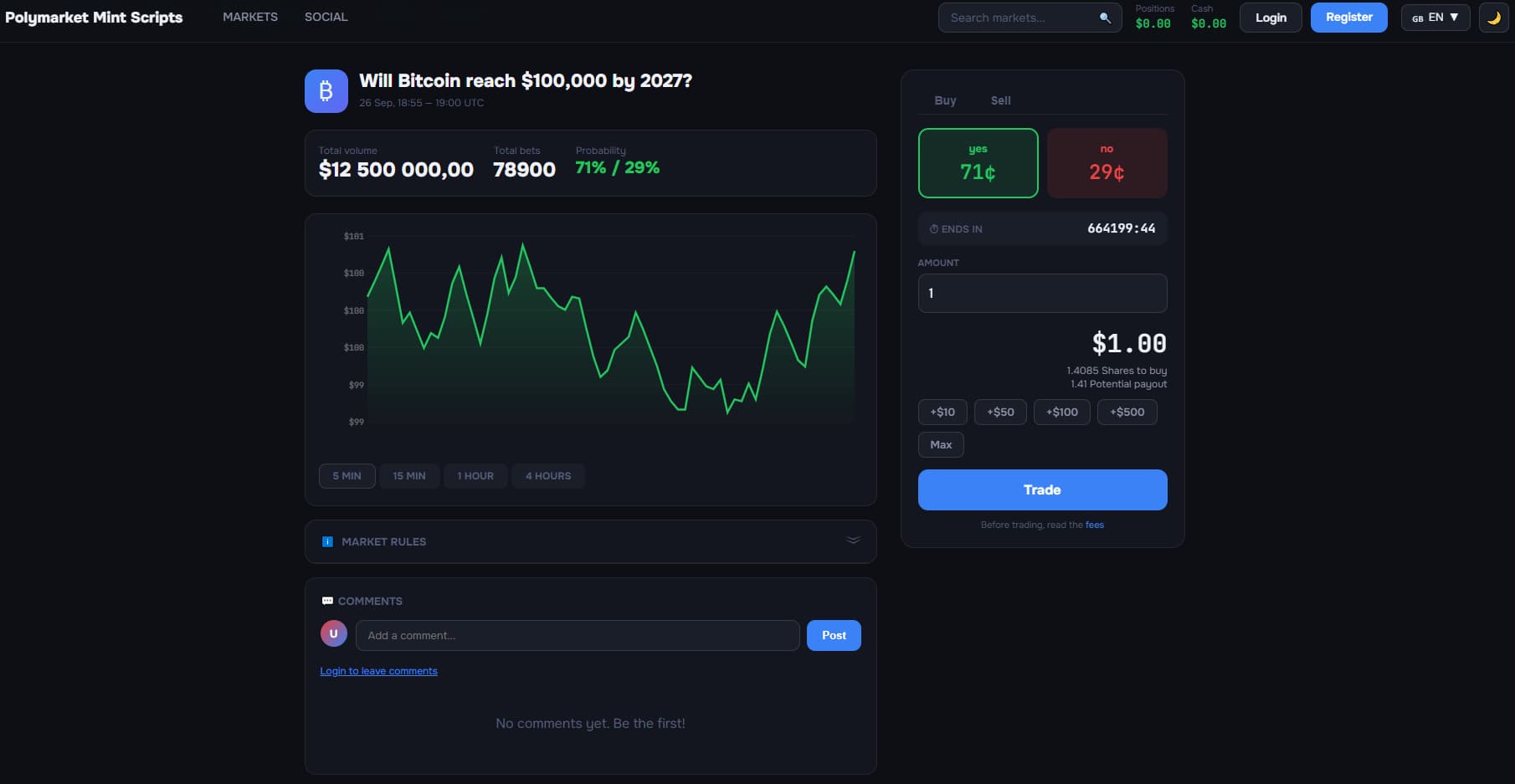Image resolution: width=1515 pixels, height=784 pixels.
Task: Click the Login button
Action: (x=1271, y=18)
